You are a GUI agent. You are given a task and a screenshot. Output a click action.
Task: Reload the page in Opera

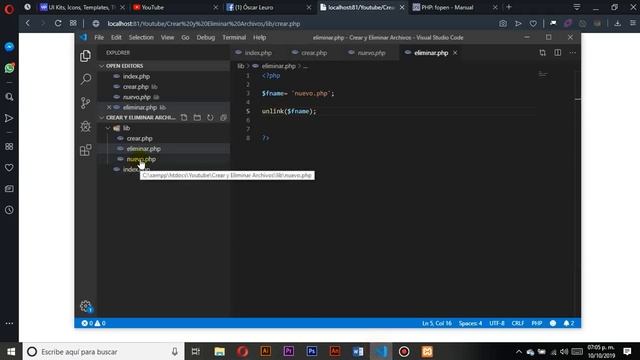[x=58, y=23]
